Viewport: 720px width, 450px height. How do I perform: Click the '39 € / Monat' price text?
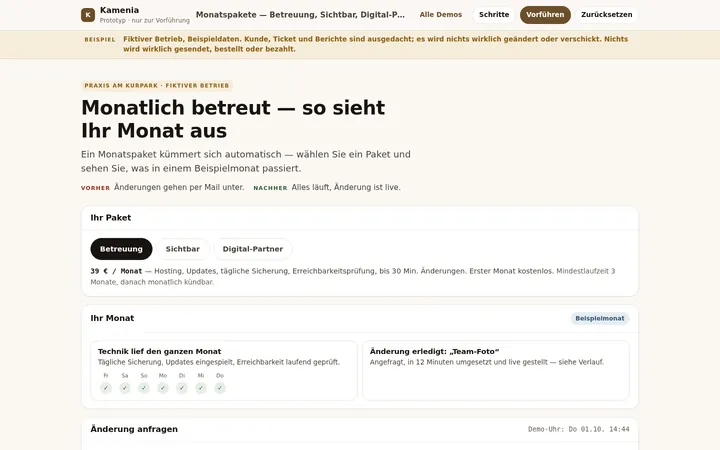(x=116, y=271)
